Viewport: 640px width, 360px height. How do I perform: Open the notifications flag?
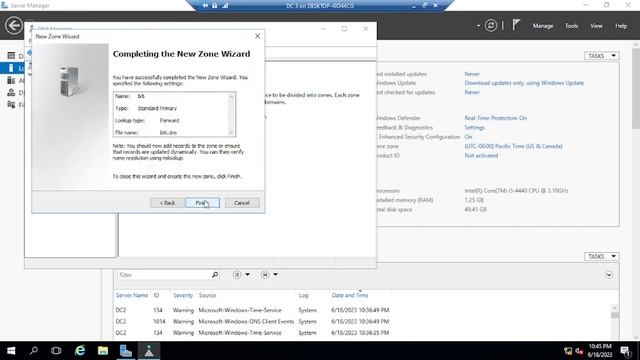click(x=516, y=25)
